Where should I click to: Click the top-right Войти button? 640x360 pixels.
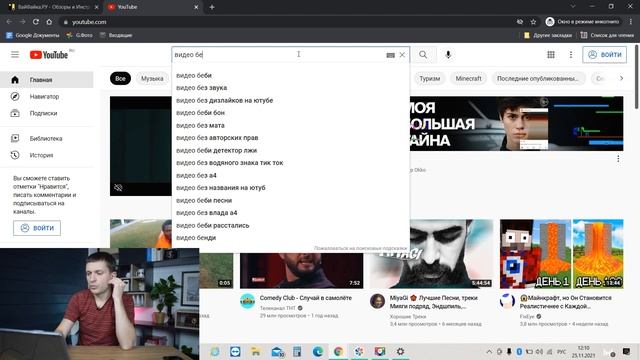[x=604, y=55]
